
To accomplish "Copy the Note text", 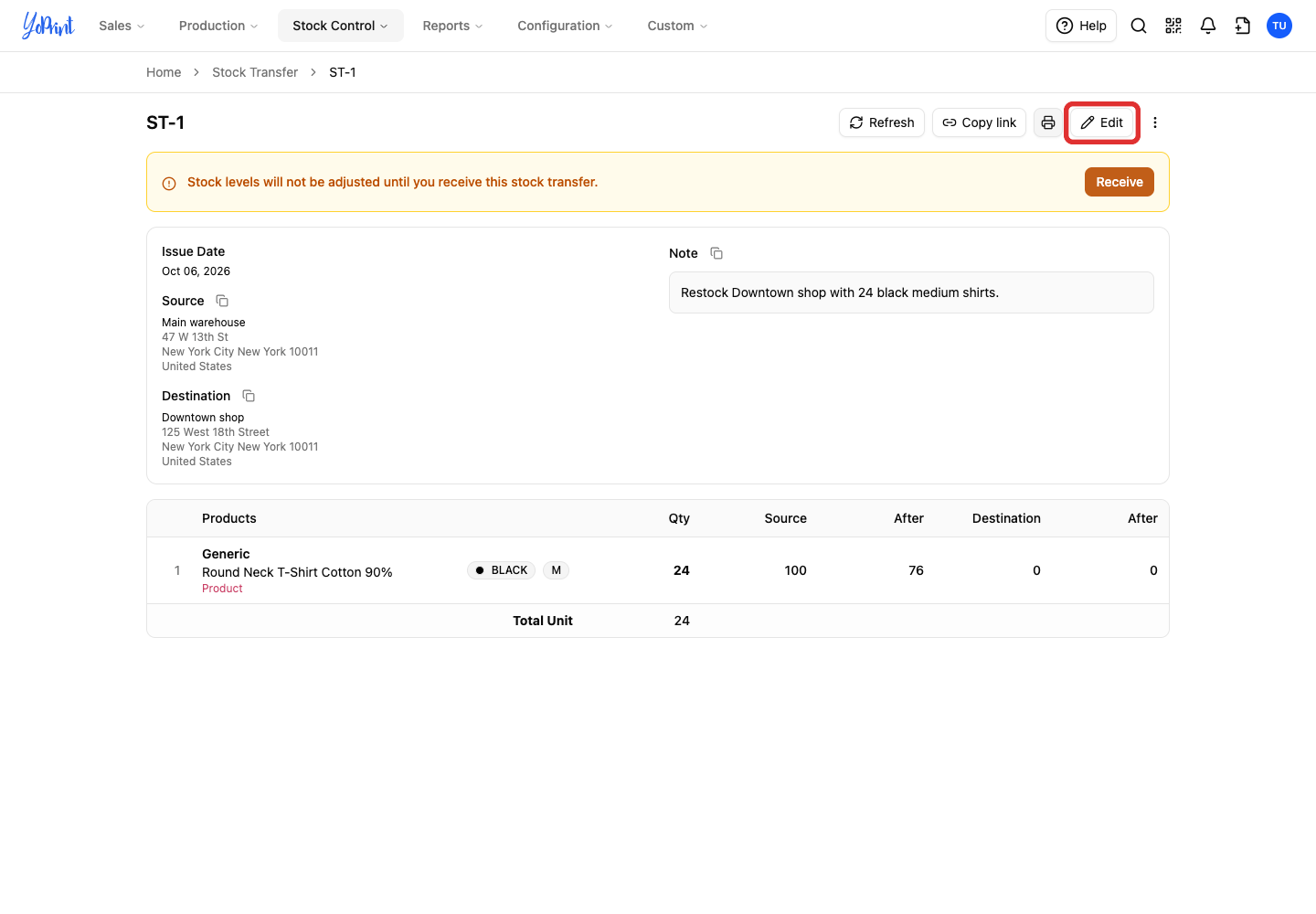I will pyautogui.click(x=716, y=253).
